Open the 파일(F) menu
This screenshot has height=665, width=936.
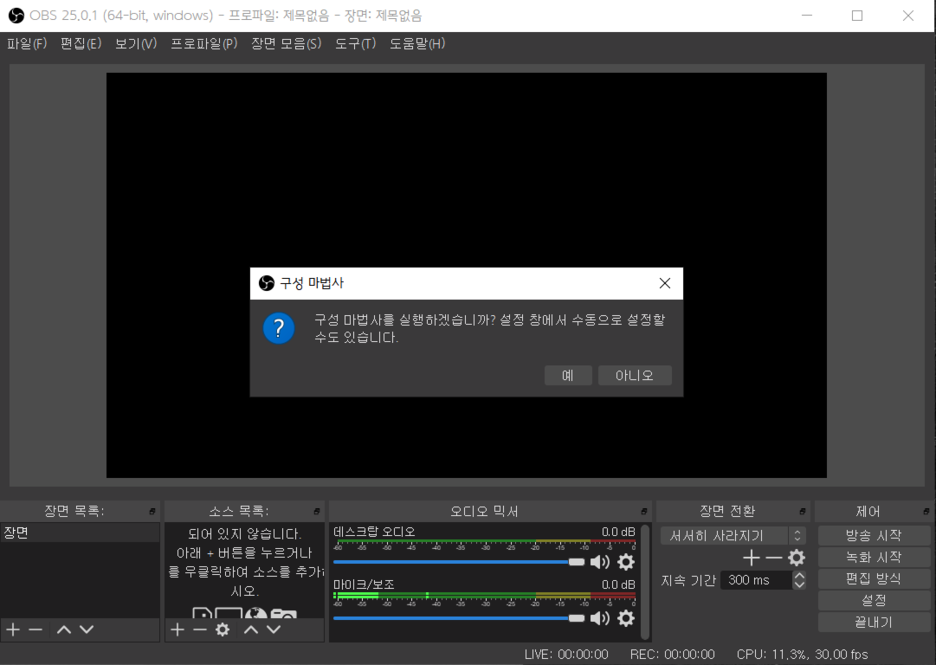[x=27, y=44]
